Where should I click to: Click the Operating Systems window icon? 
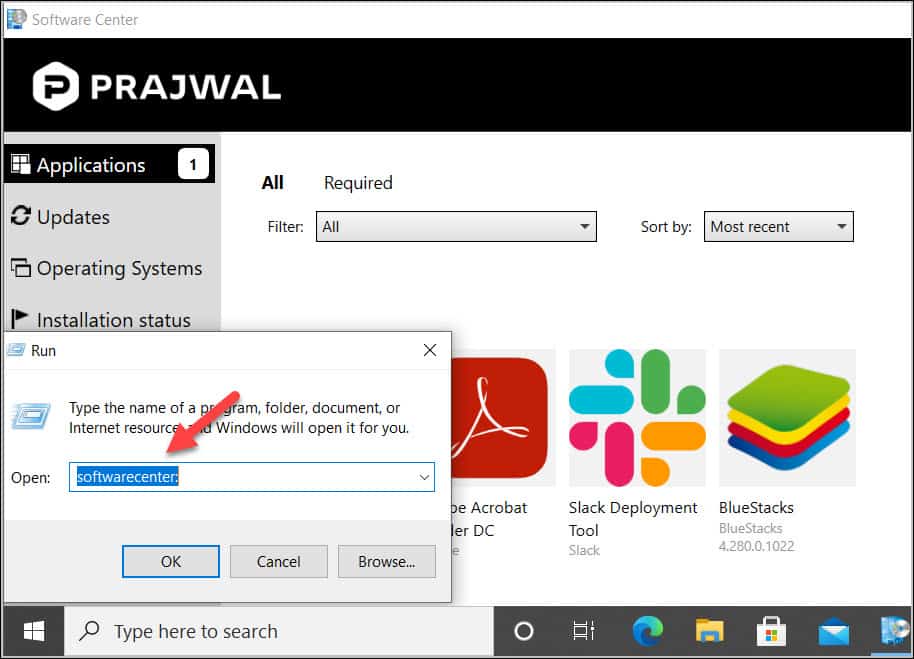pos(21,267)
